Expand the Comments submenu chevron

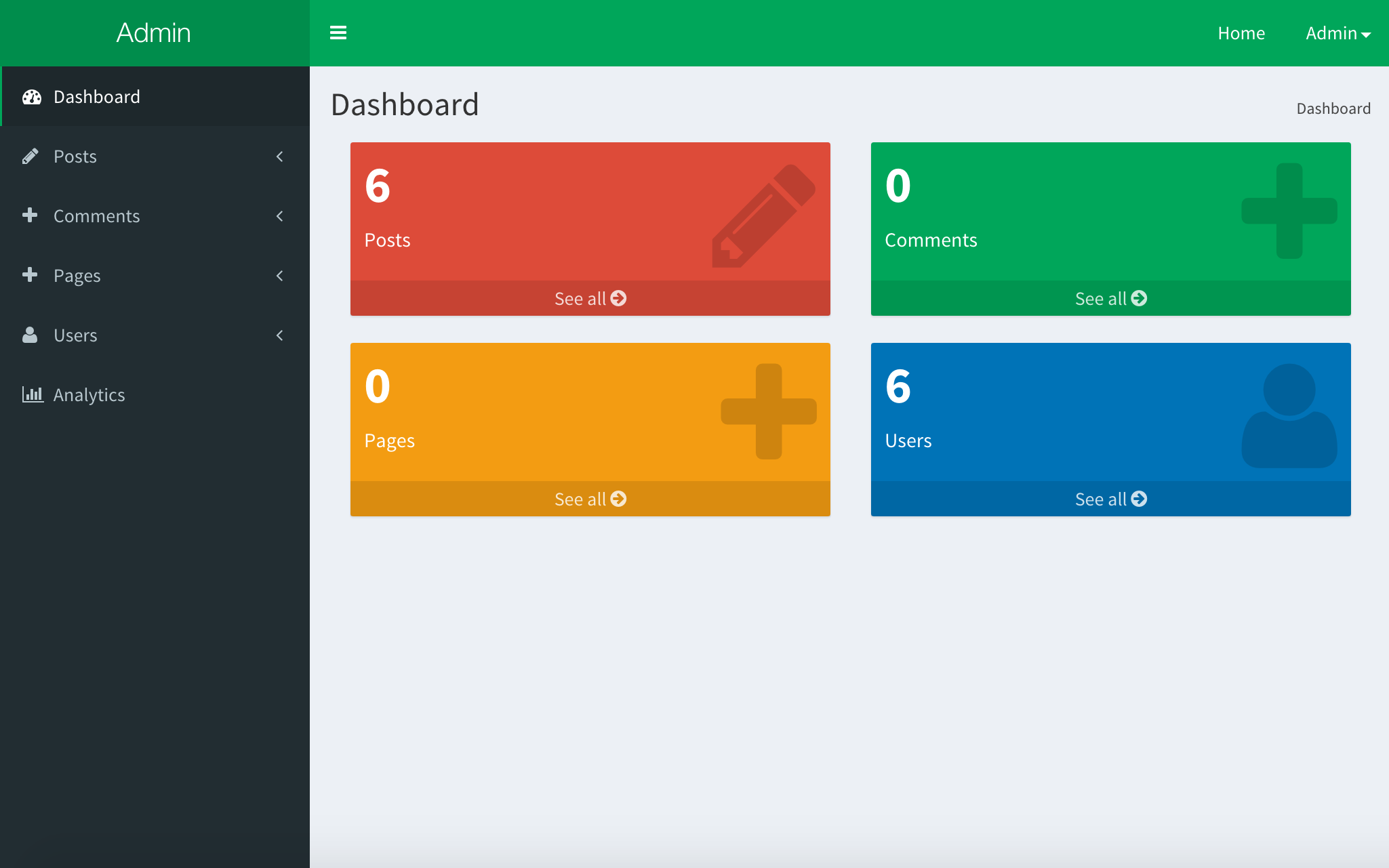click(280, 216)
